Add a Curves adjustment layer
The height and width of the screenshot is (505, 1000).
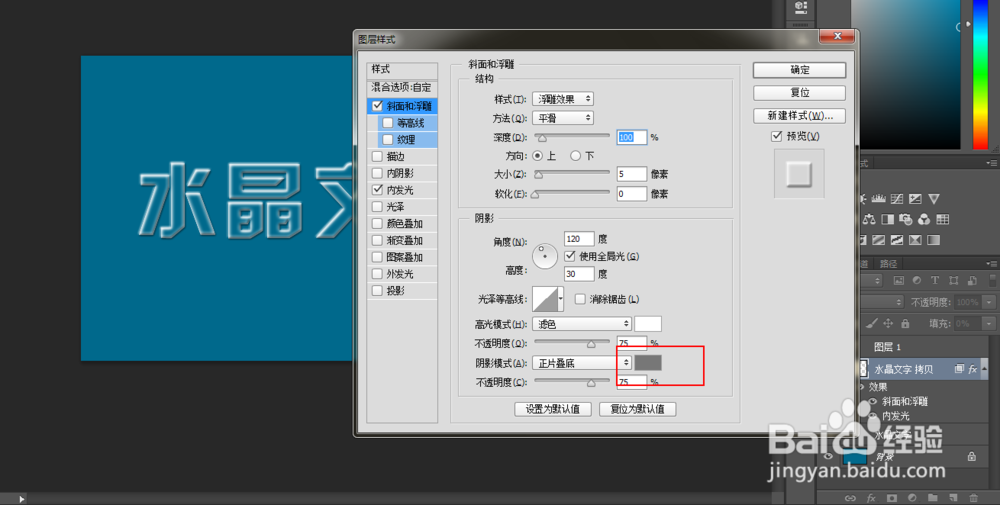(897, 199)
